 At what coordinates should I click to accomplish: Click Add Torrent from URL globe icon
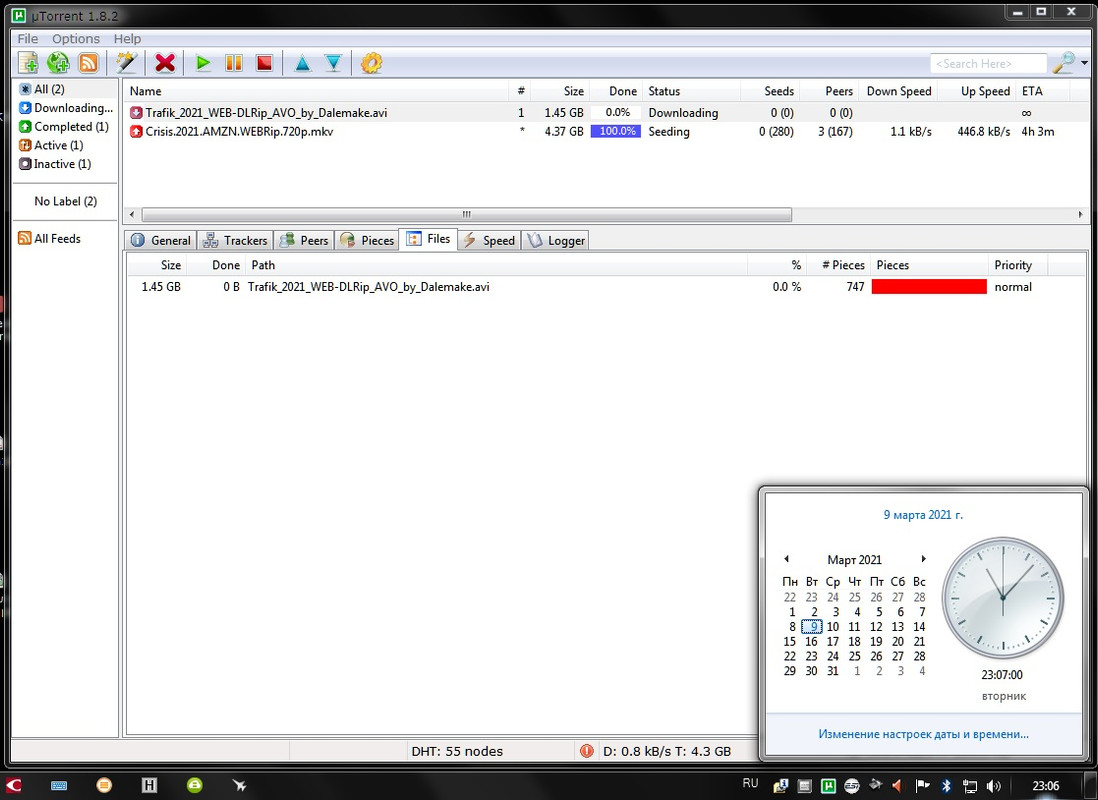point(58,63)
